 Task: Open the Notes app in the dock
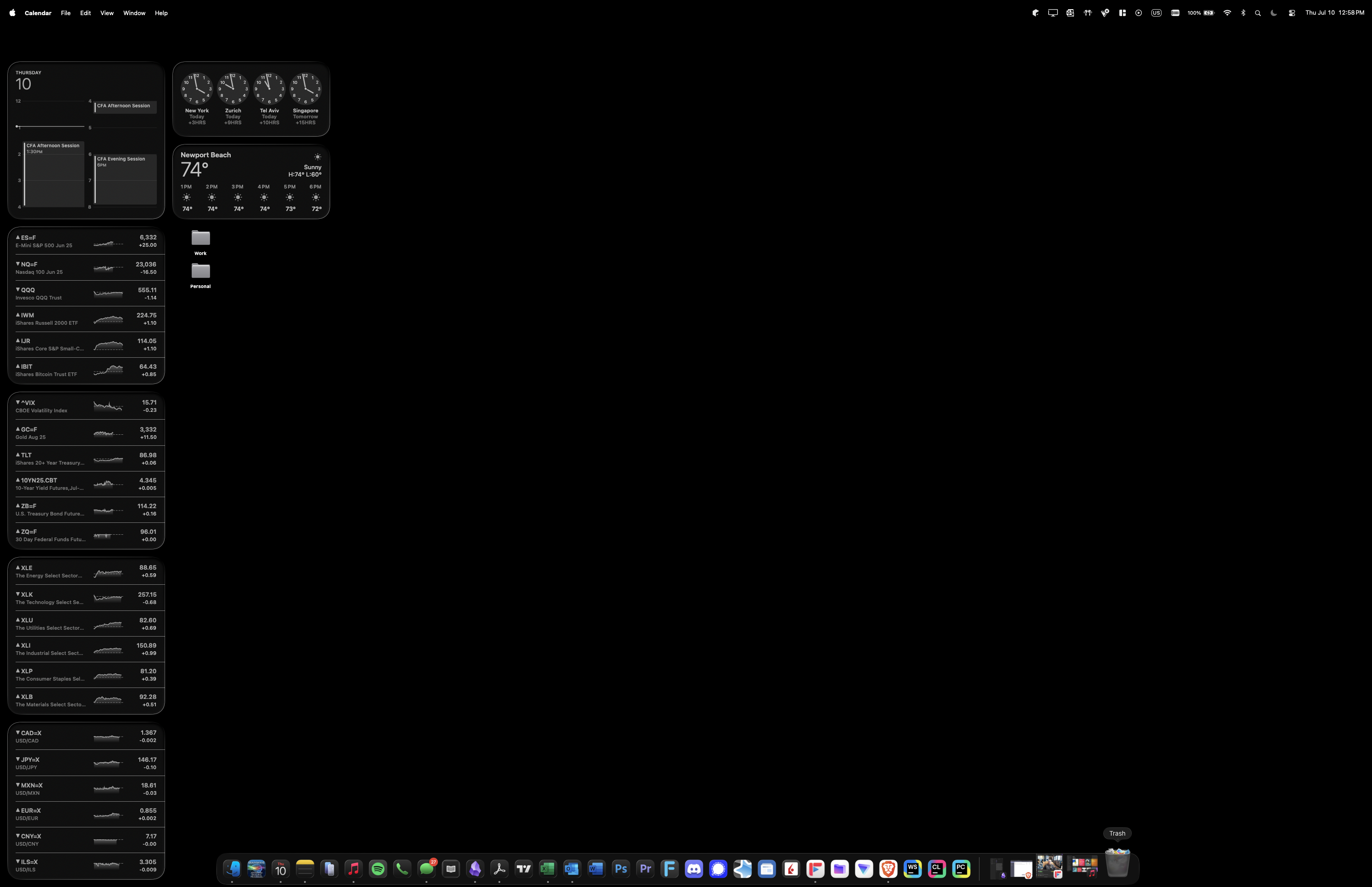pos(304,869)
